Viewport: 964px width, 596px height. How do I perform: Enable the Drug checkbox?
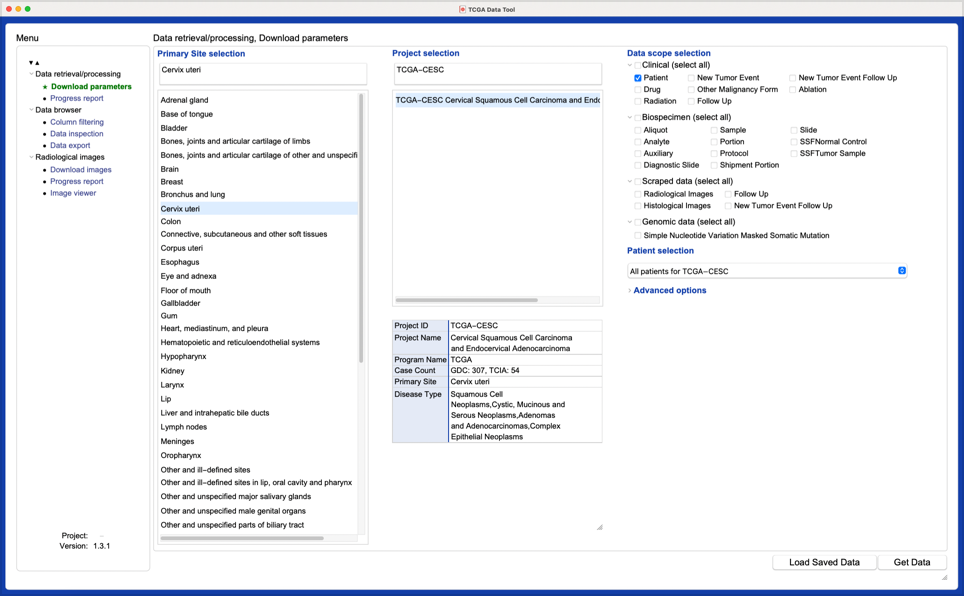click(x=637, y=89)
